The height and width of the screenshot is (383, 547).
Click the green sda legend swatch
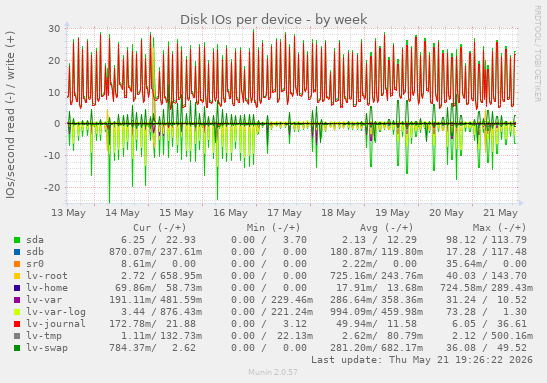(x=17, y=240)
